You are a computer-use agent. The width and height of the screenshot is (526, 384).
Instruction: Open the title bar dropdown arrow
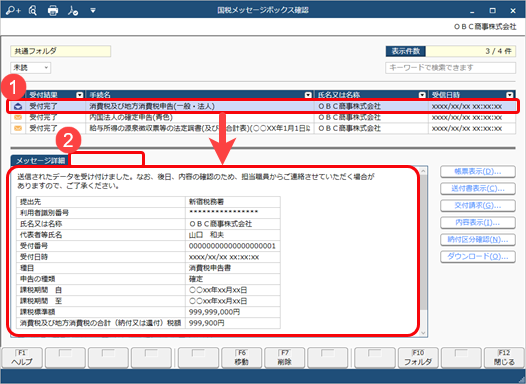(x=93, y=11)
